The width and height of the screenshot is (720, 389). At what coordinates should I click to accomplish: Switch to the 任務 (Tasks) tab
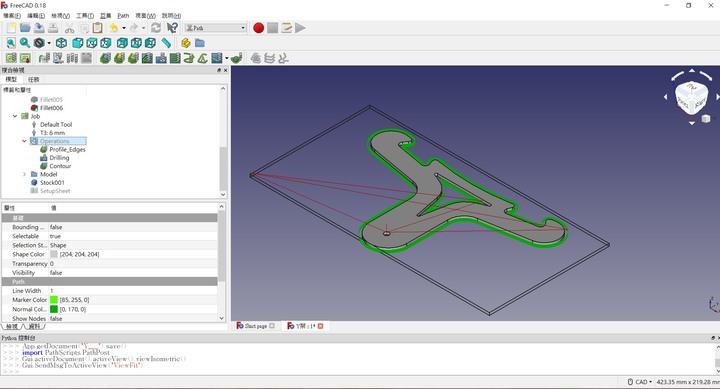click(34, 79)
